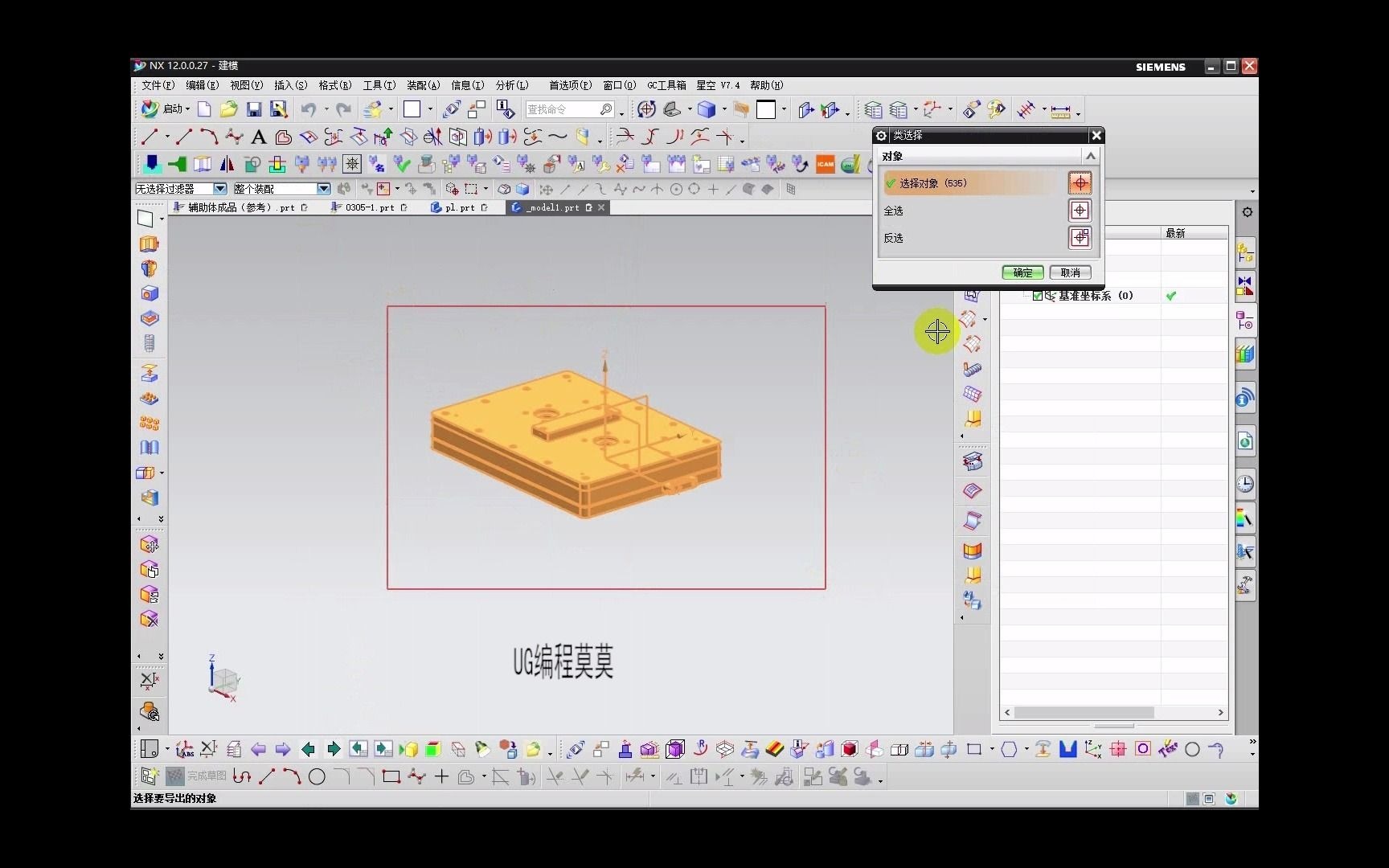Click the invert selection crosshair button
This screenshot has height=868, width=1389.
tap(1080, 238)
